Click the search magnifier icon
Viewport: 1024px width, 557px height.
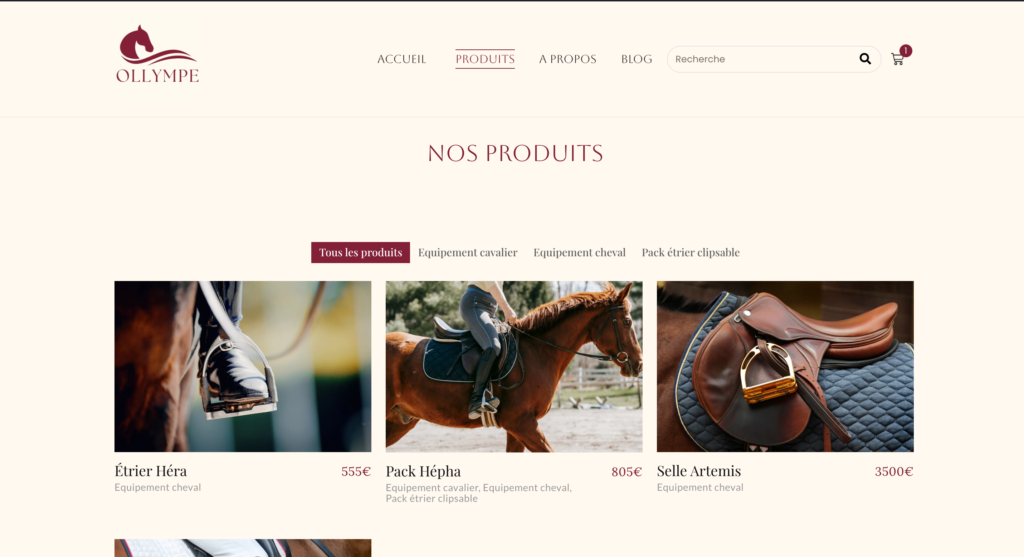865,59
